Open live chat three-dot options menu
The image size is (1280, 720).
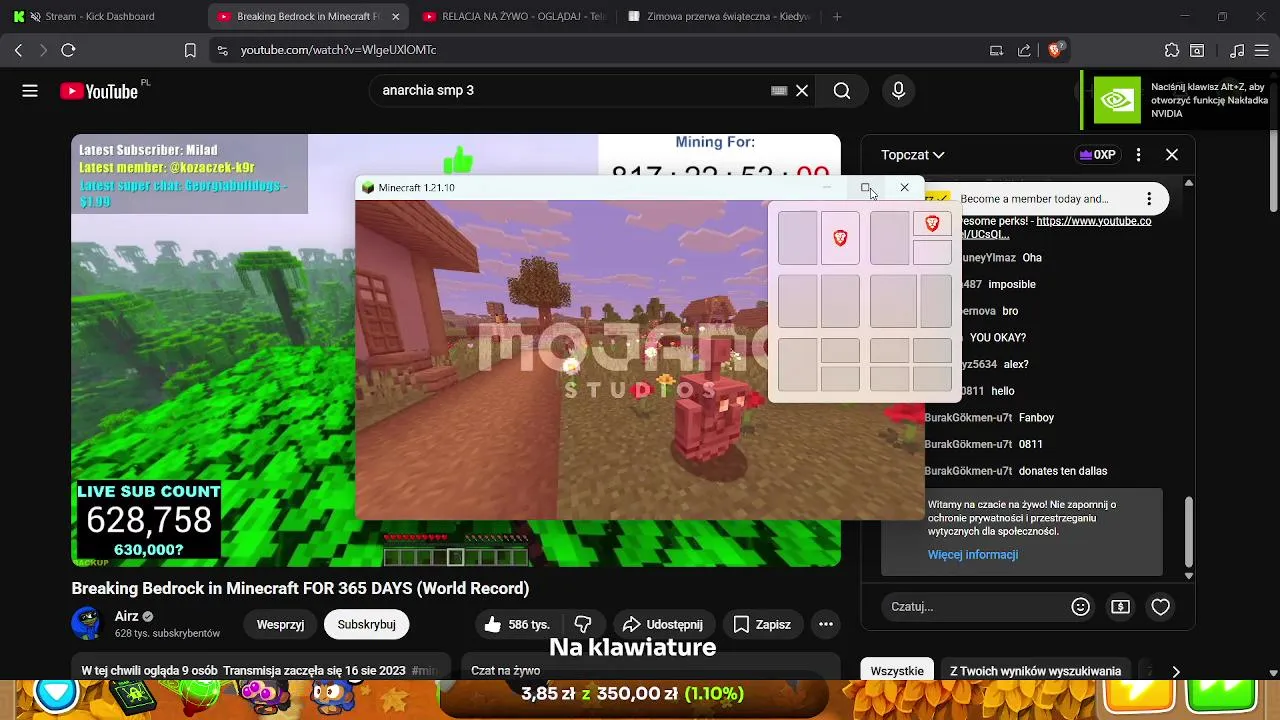[1138, 155]
